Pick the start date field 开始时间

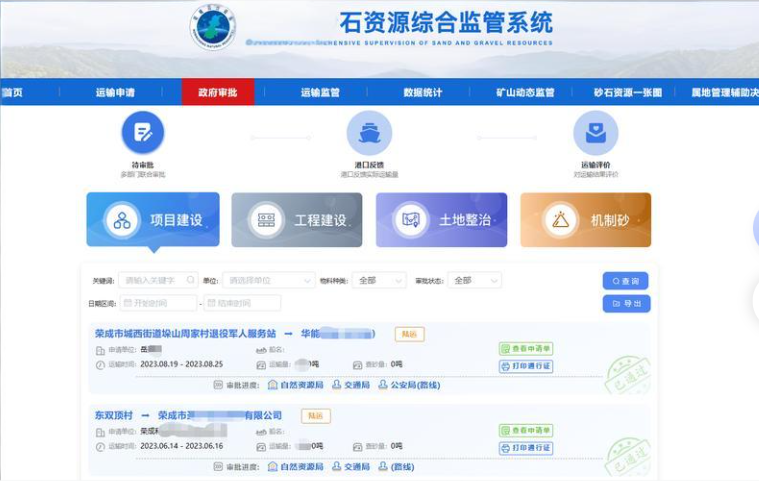click(158, 303)
